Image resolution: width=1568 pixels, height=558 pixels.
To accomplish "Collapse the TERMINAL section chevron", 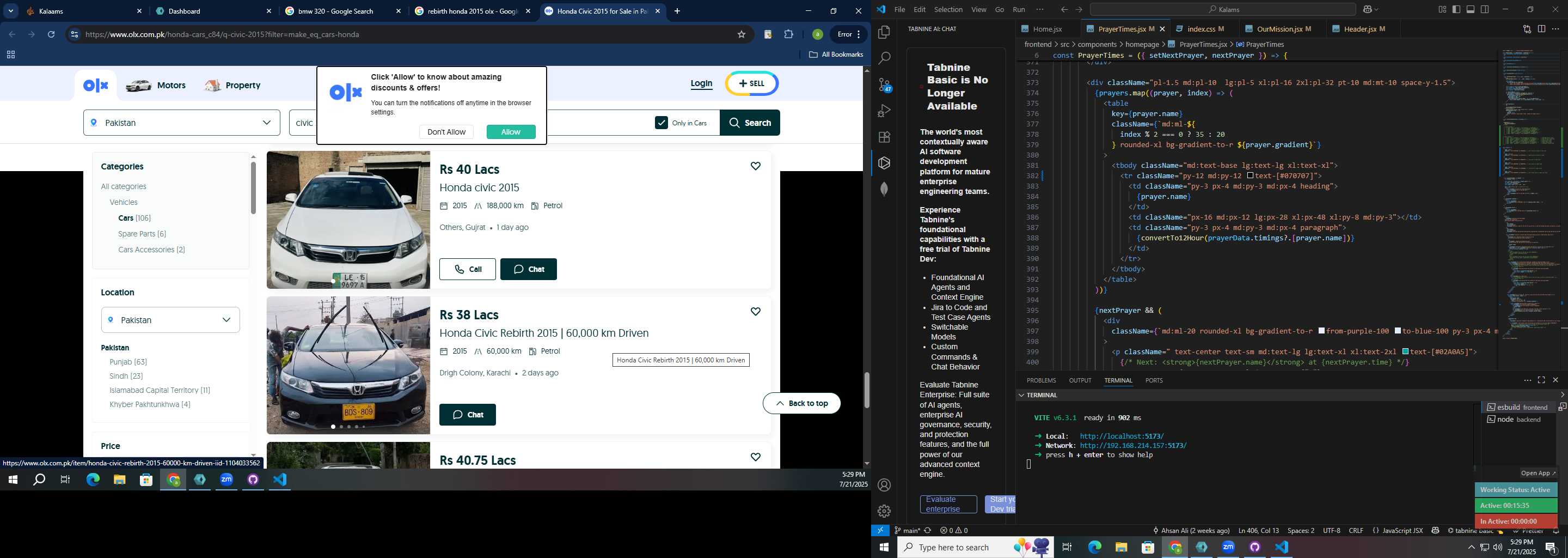I will click(1021, 395).
